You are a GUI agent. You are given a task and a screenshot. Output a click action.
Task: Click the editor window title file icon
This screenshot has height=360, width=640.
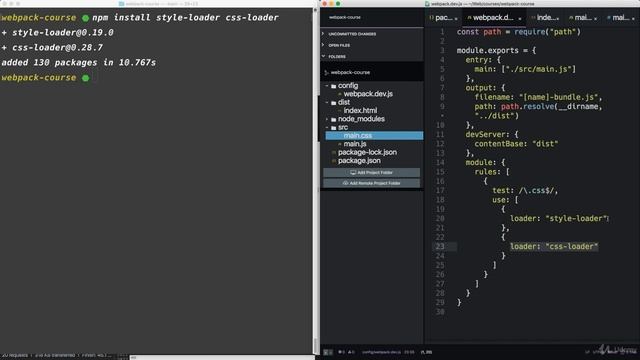(x=427, y=4)
